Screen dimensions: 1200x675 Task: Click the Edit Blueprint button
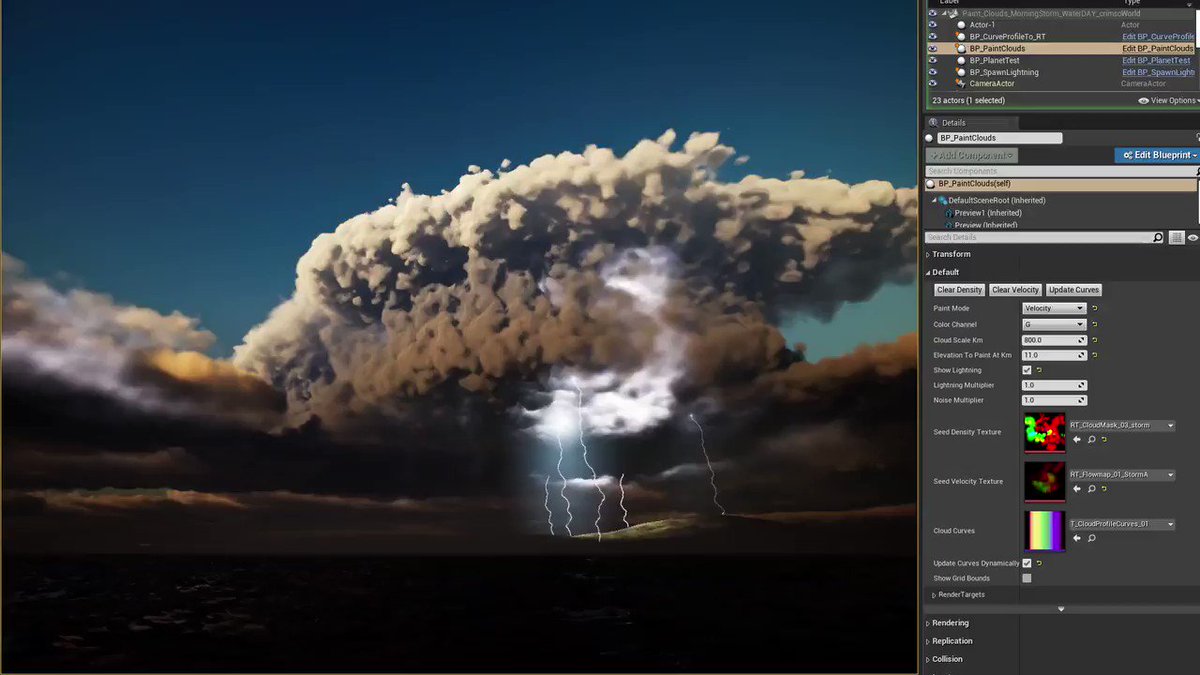[x=1157, y=155]
